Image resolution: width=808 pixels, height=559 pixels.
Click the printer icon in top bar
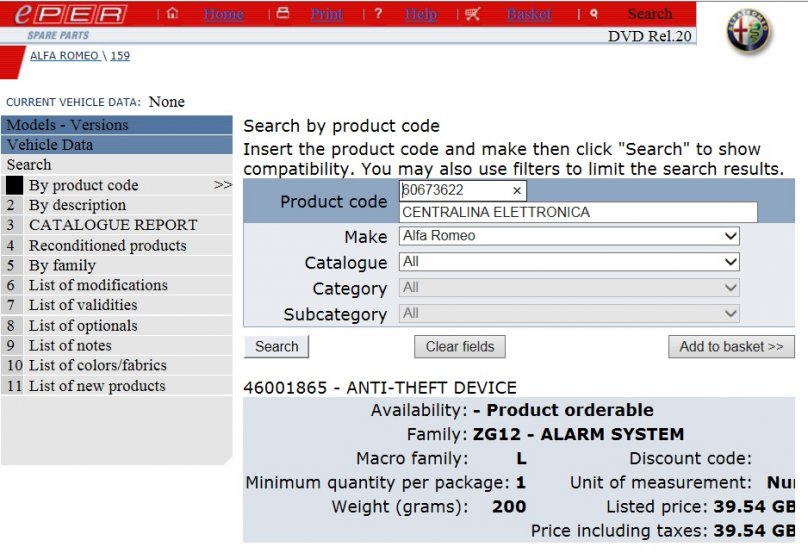pyautogui.click(x=282, y=14)
